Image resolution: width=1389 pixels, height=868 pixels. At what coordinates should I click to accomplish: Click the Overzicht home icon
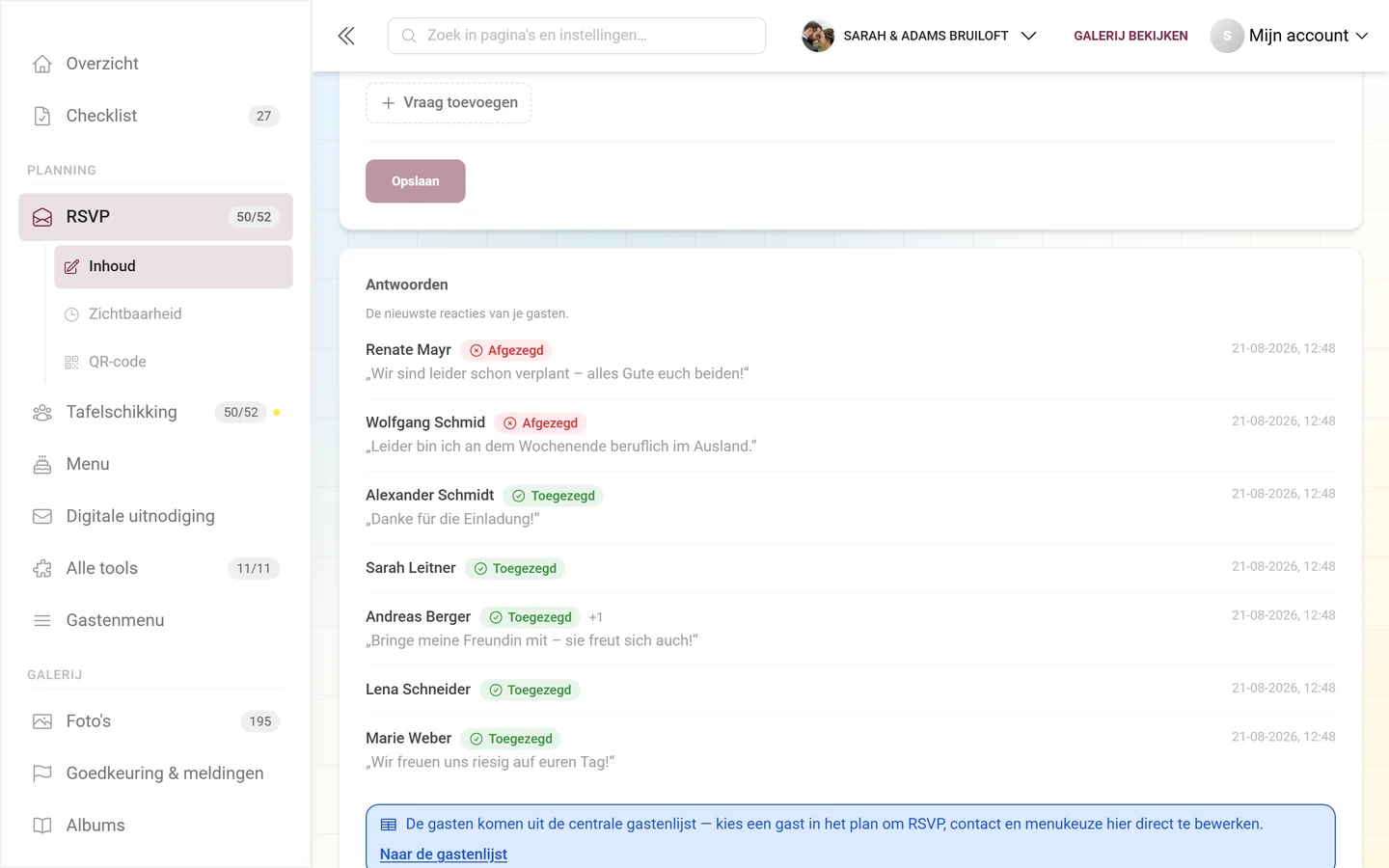42,64
